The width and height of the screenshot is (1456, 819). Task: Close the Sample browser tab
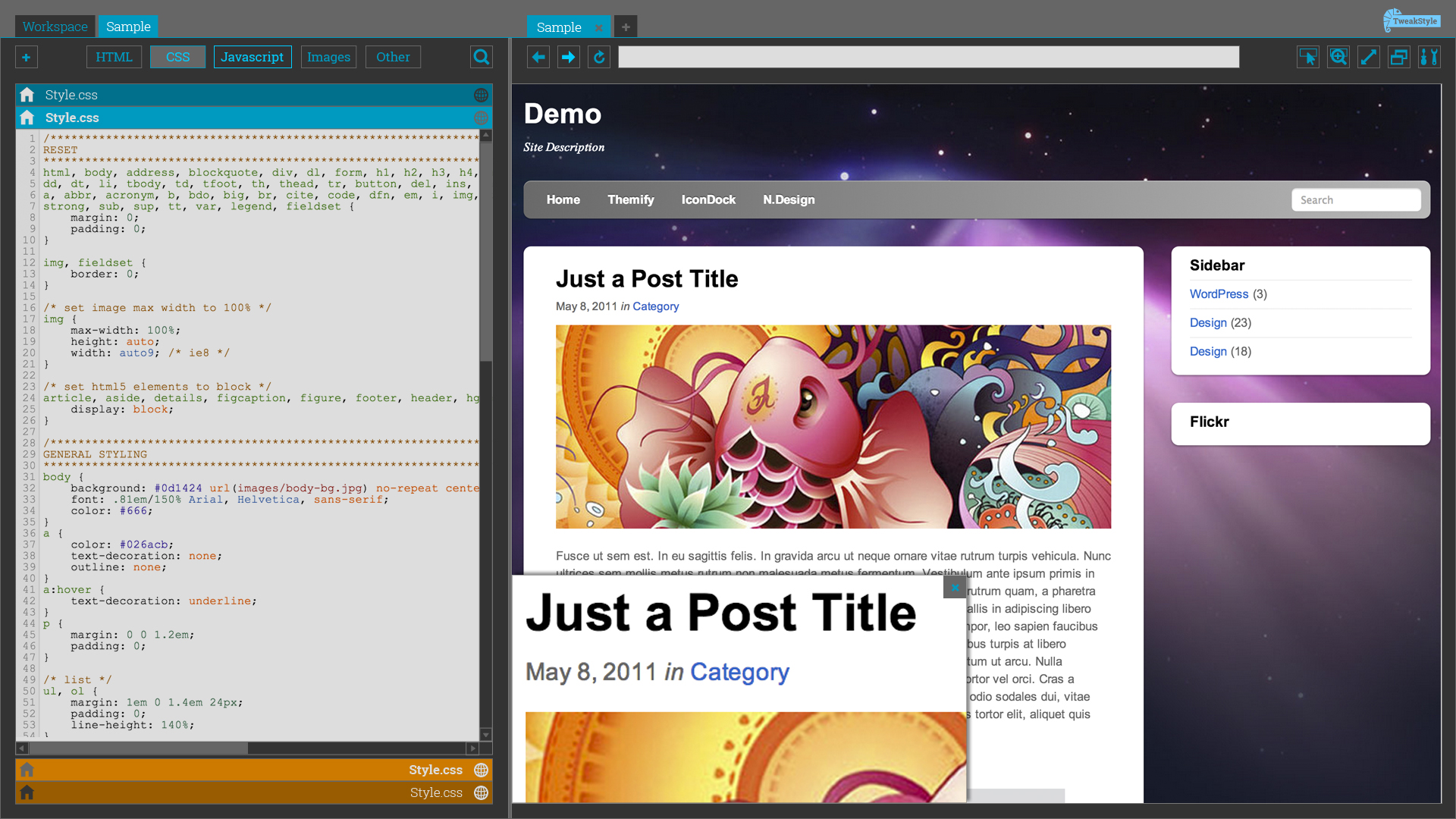[x=599, y=27]
